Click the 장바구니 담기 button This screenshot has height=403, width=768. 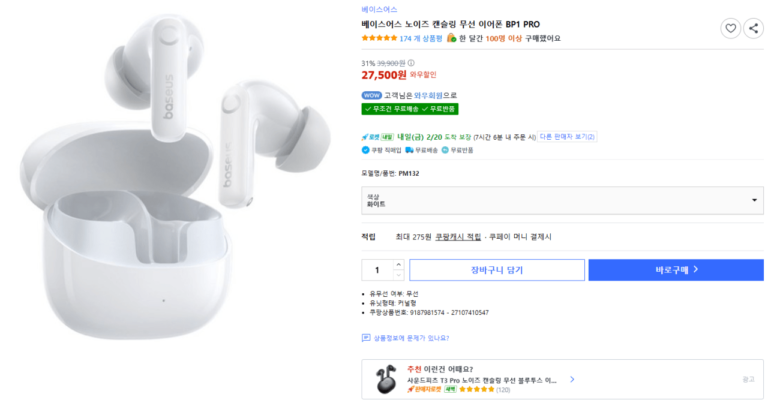[x=496, y=270]
